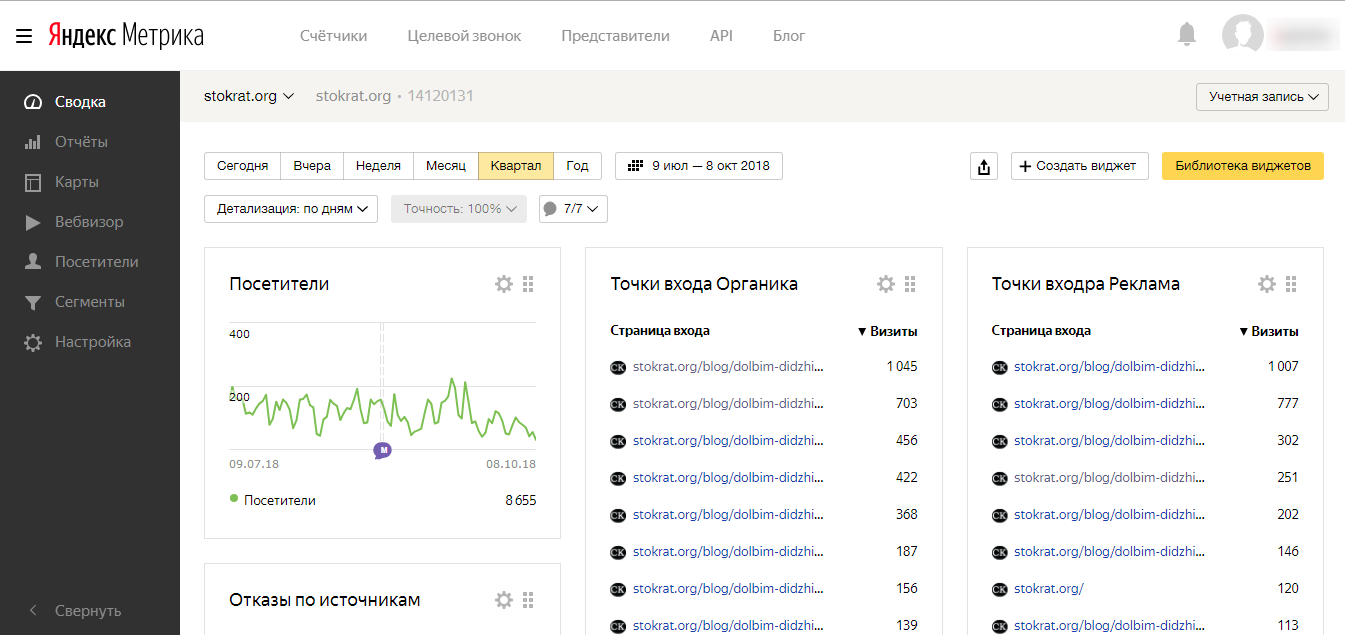Open Вебвизор in the sidebar
The height and width of the screenshot is (635, 1345).
[88, 222]
